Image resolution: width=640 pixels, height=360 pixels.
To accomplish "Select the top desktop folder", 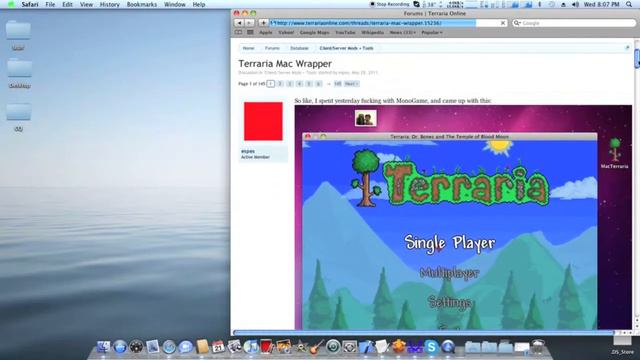I will coord(18,31).
